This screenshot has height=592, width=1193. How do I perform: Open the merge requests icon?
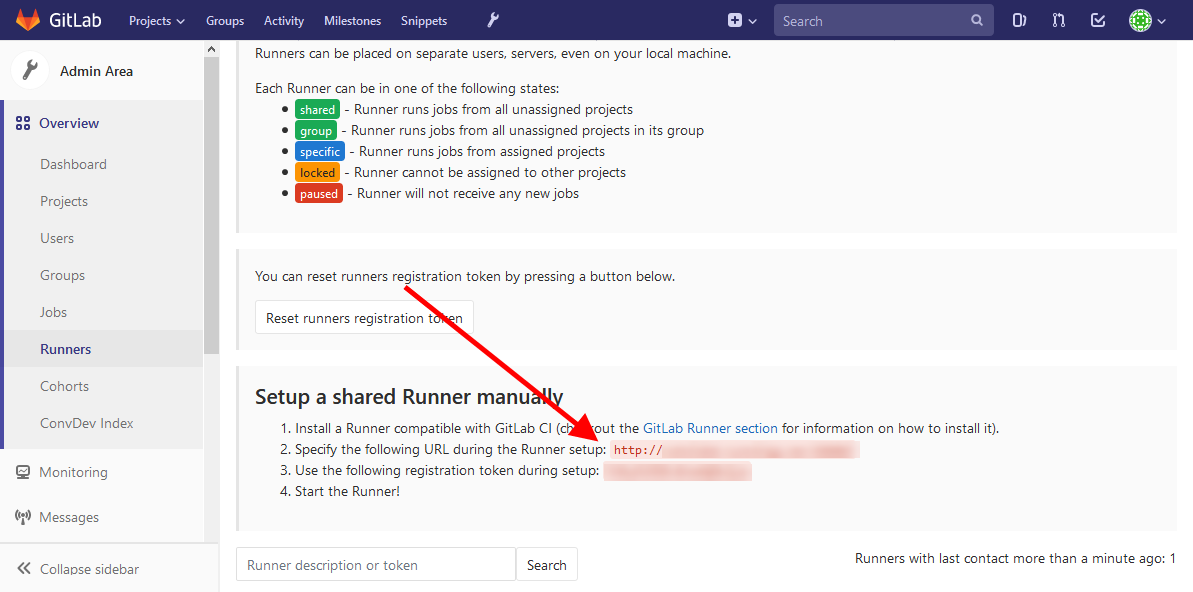pos(1058,19)
